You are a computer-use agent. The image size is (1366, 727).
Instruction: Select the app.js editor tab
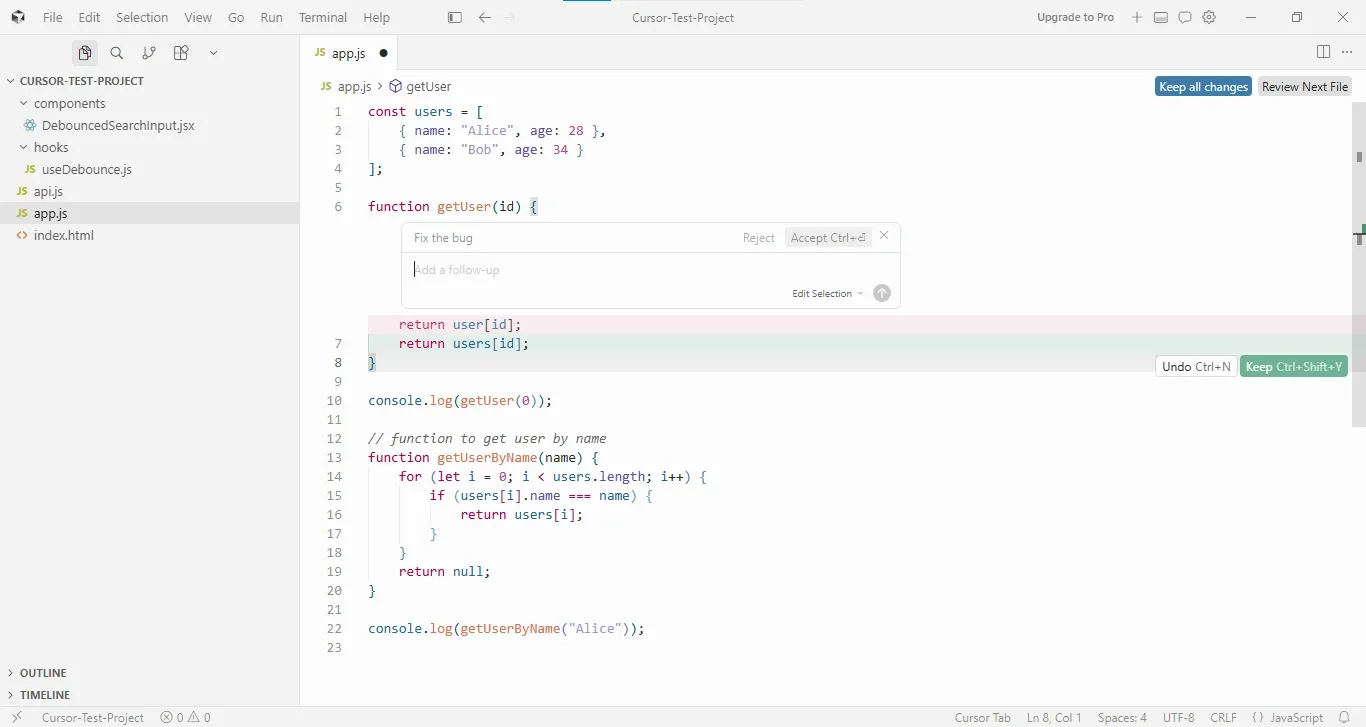point(350,53)
